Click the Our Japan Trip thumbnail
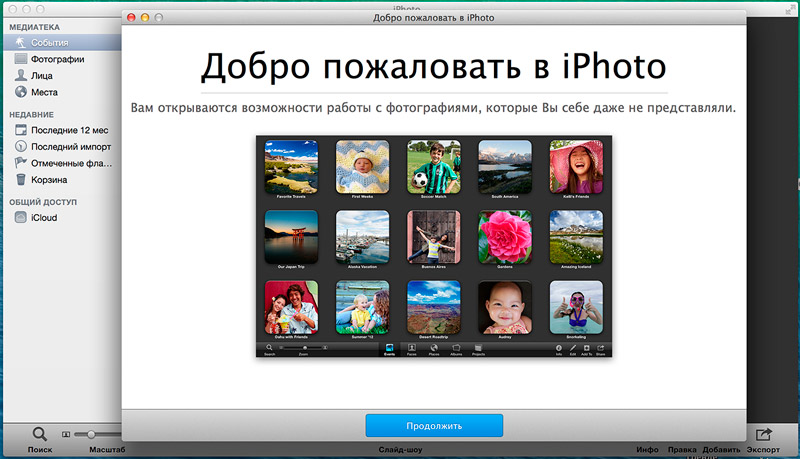Screen dimensions: 800x459 click(x=291, y=237)
